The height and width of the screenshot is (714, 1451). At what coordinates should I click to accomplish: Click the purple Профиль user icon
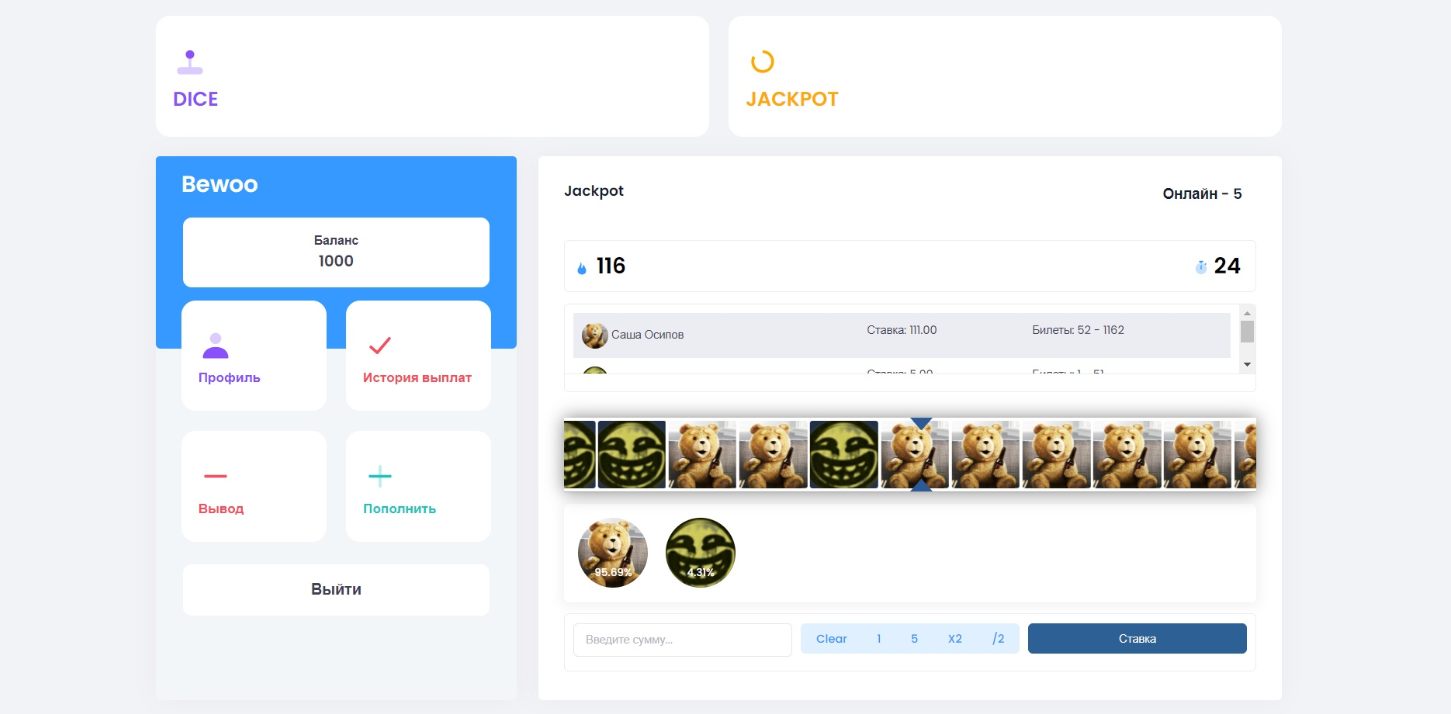[x=215, y=346]
